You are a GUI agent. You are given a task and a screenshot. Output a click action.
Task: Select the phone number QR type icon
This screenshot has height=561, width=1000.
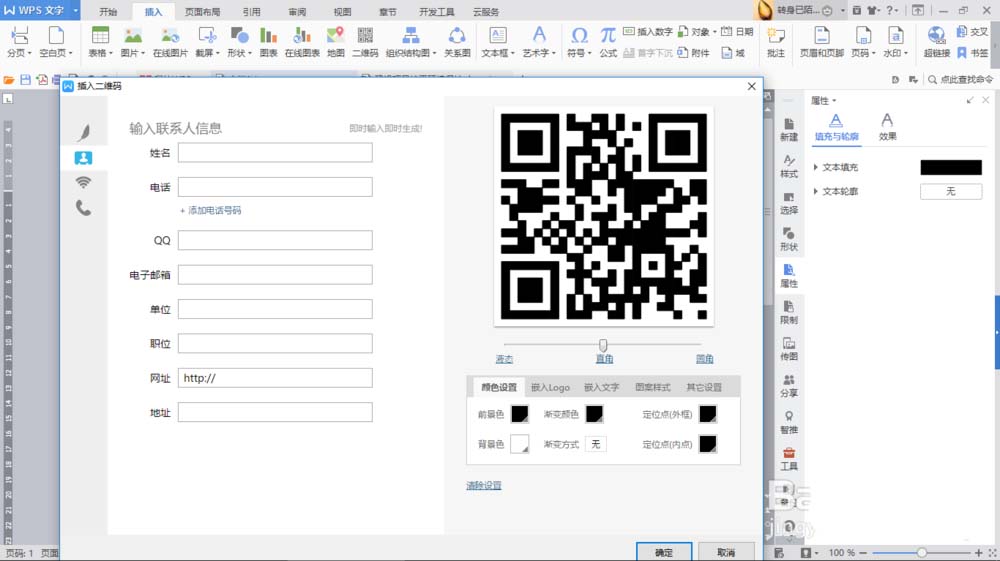click(84, 208)
